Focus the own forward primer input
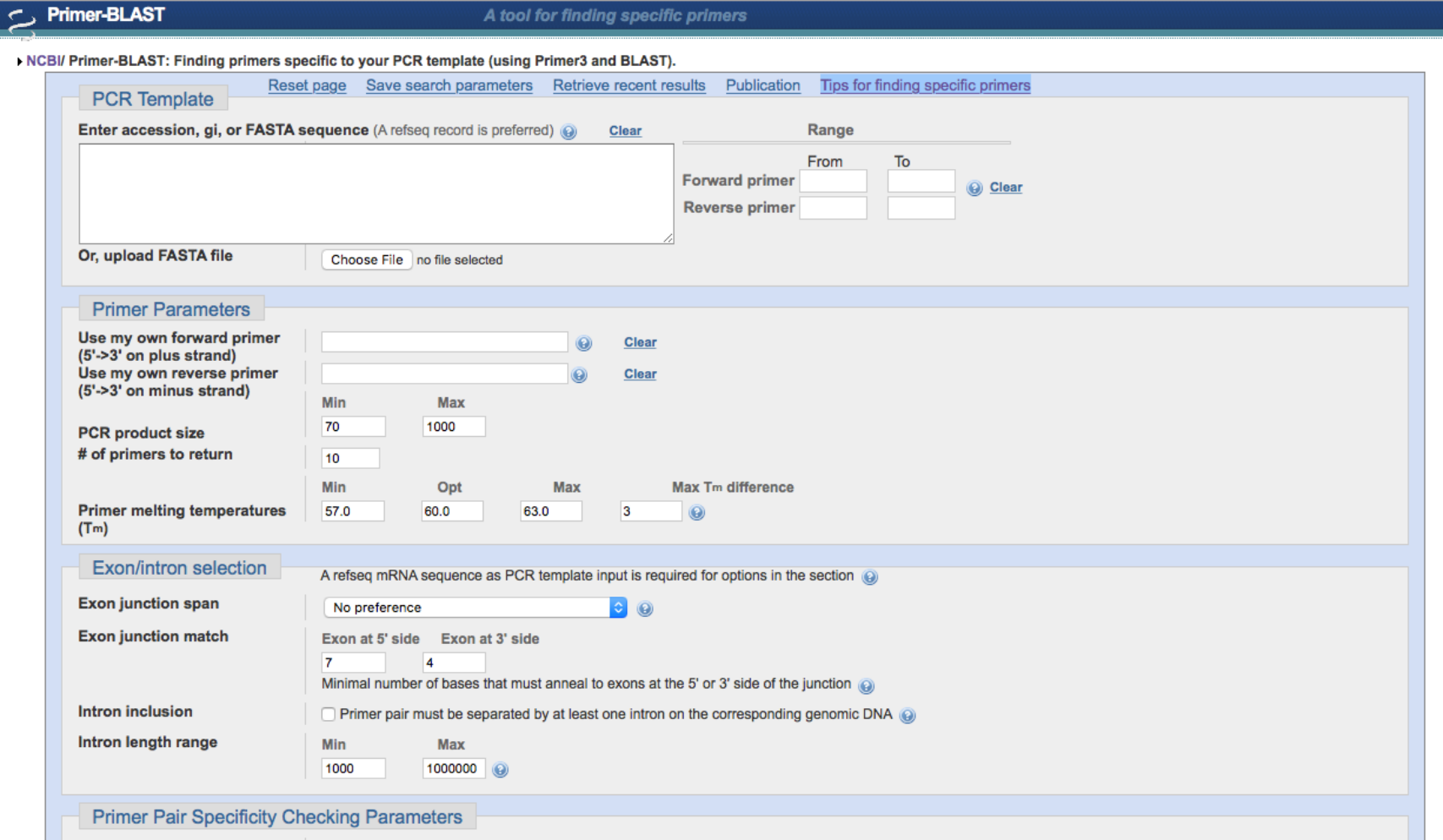This screenshot has height=840, width=1443. click(x=445, y=341)
